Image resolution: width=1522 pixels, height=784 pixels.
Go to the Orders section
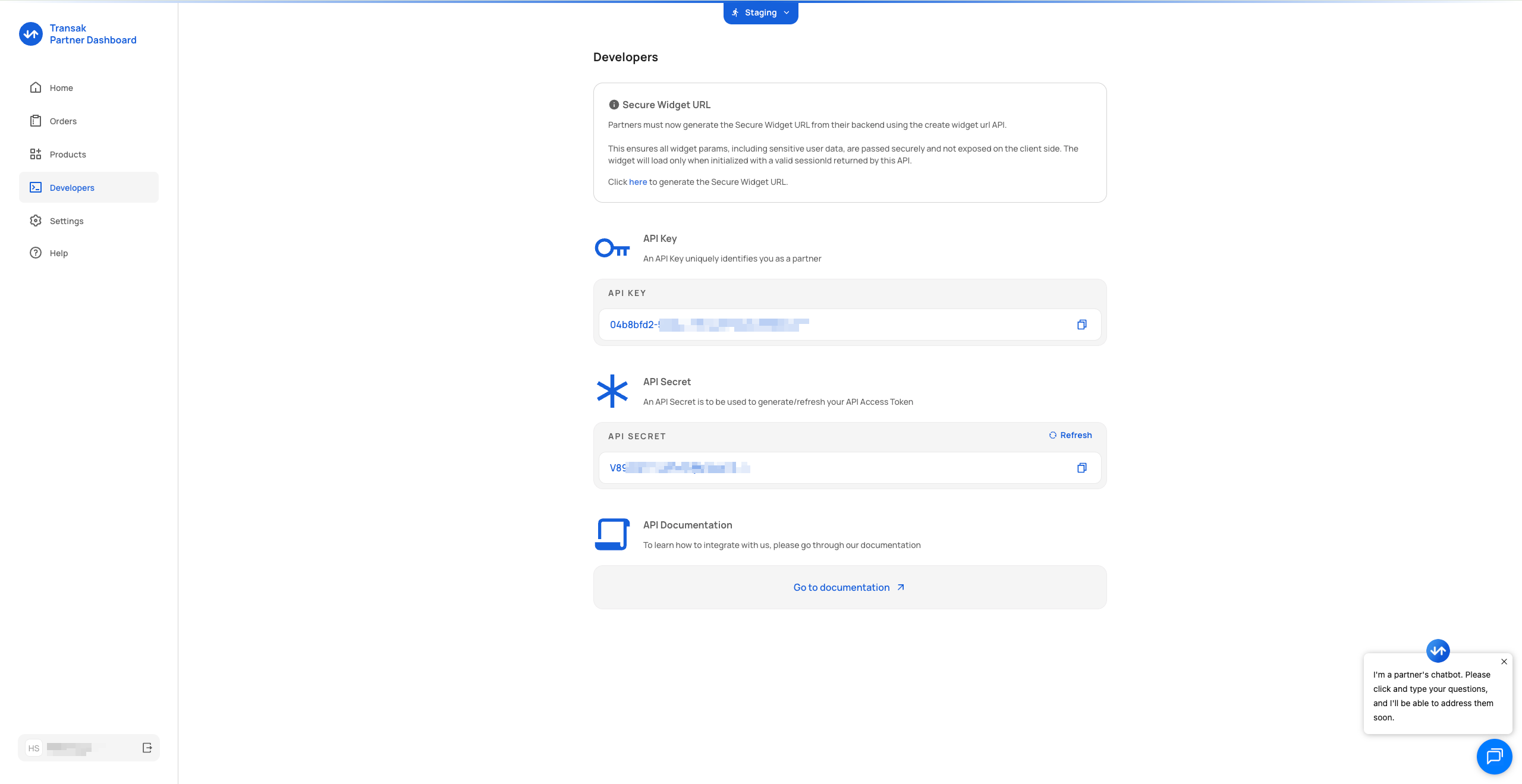click(63, 121)
